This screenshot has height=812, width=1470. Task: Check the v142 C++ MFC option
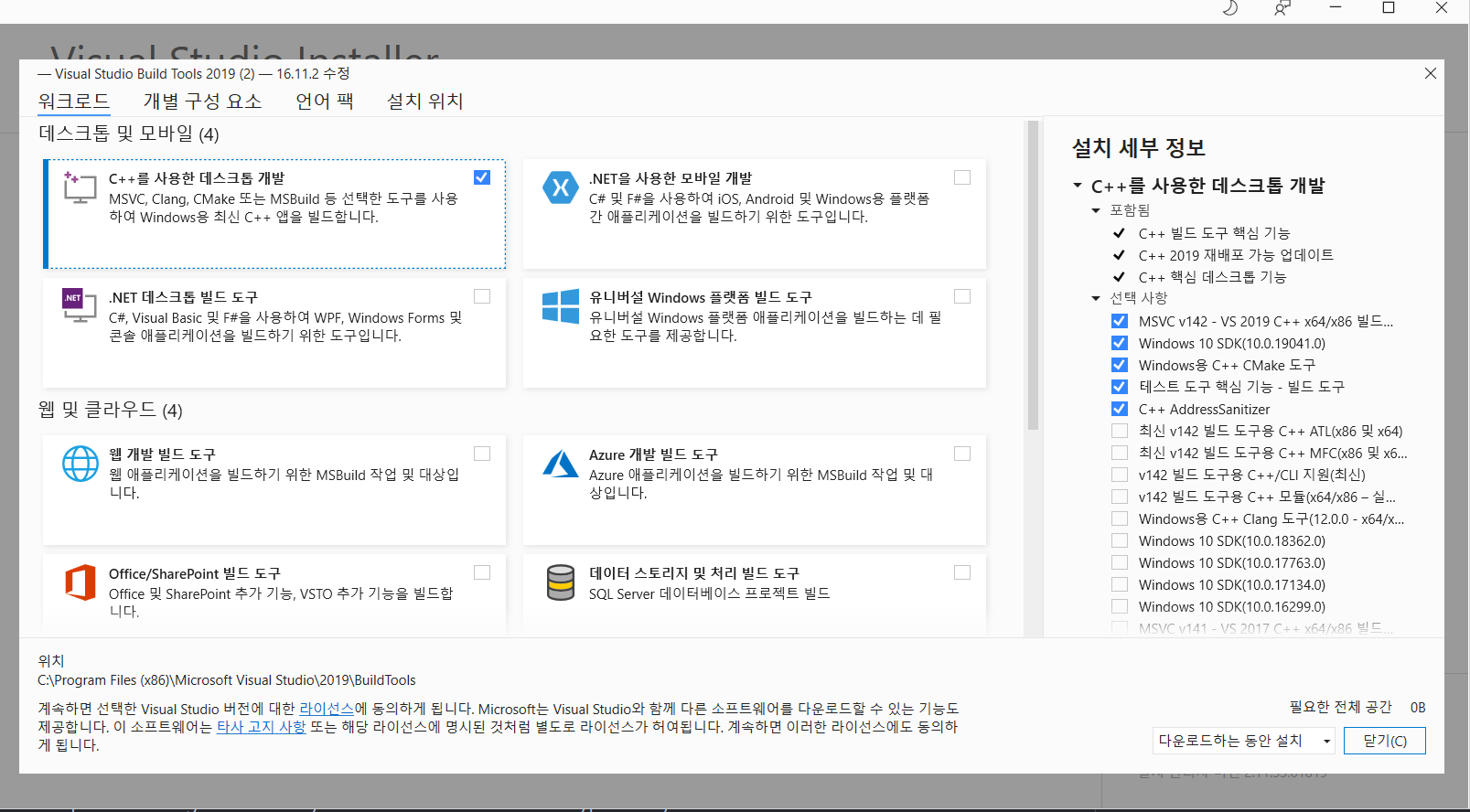pyautogui.click(x=1120, y=453)
